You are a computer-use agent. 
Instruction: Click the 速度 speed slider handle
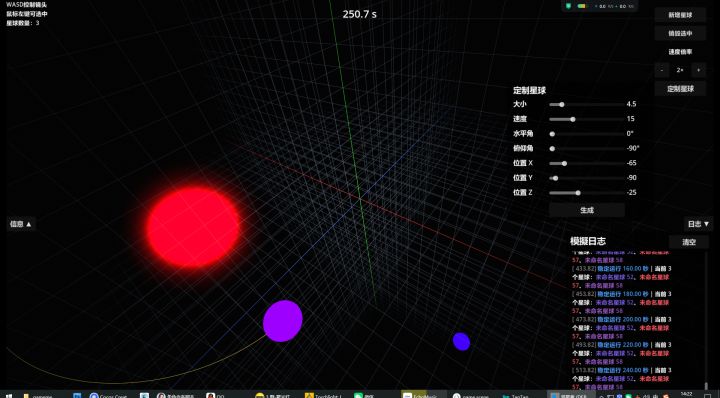click(573, 119)
